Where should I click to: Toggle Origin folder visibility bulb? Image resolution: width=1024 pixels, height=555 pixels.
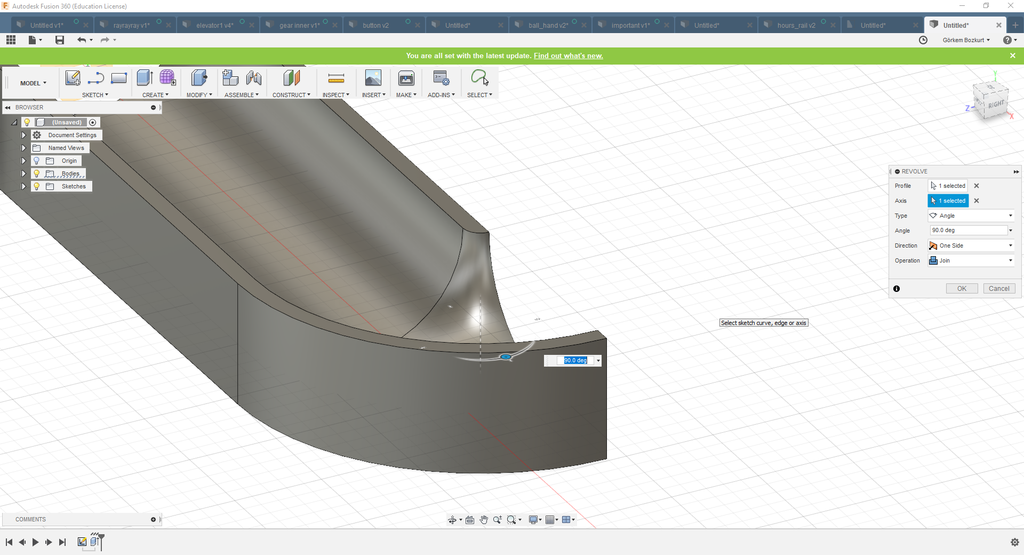click(37, 160)
